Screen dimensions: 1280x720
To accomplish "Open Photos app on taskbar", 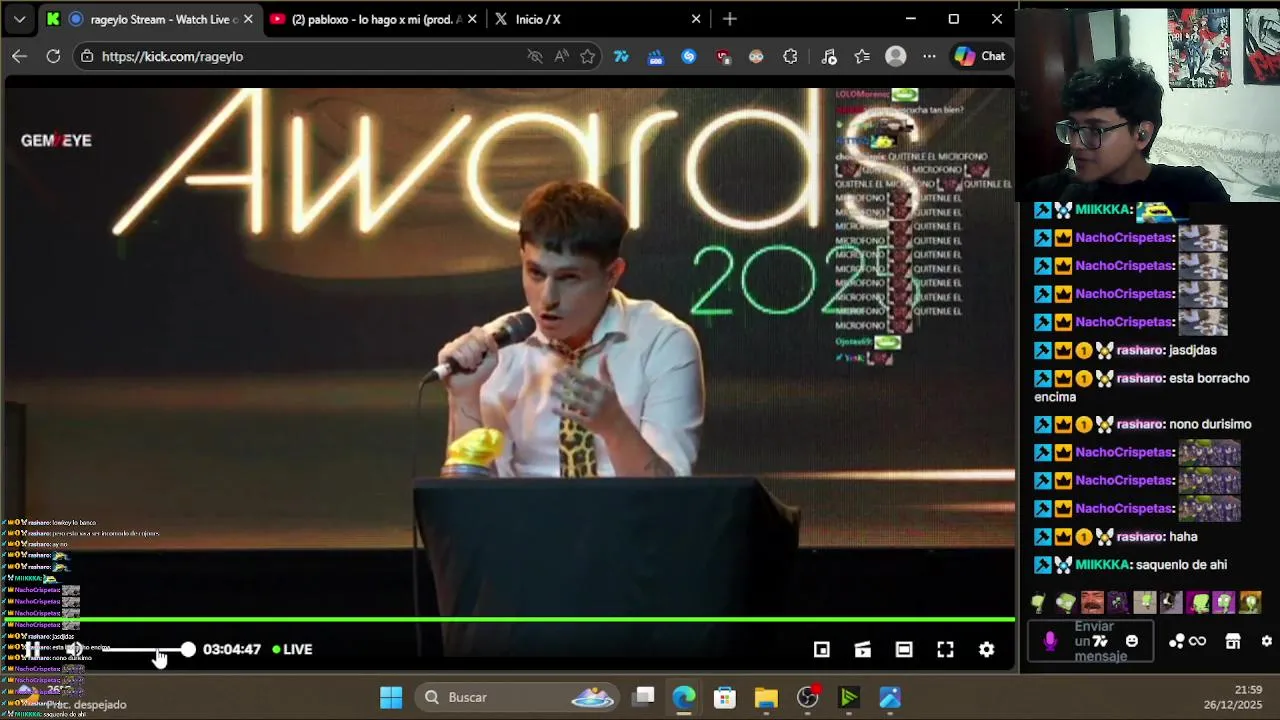I will pos(890,697).
